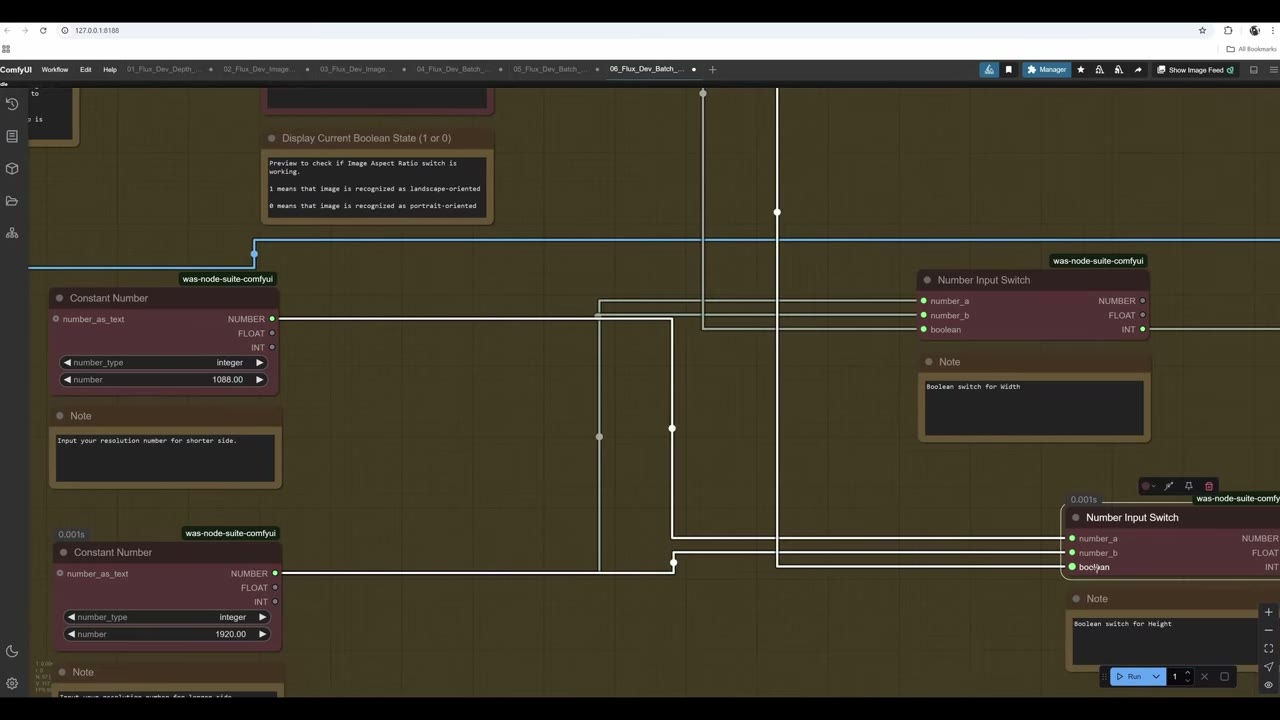Increase the 1088.00 number value arrow
Image resolution: width=1280 pixels, height=720 pixels.
(x=259, y=380)
